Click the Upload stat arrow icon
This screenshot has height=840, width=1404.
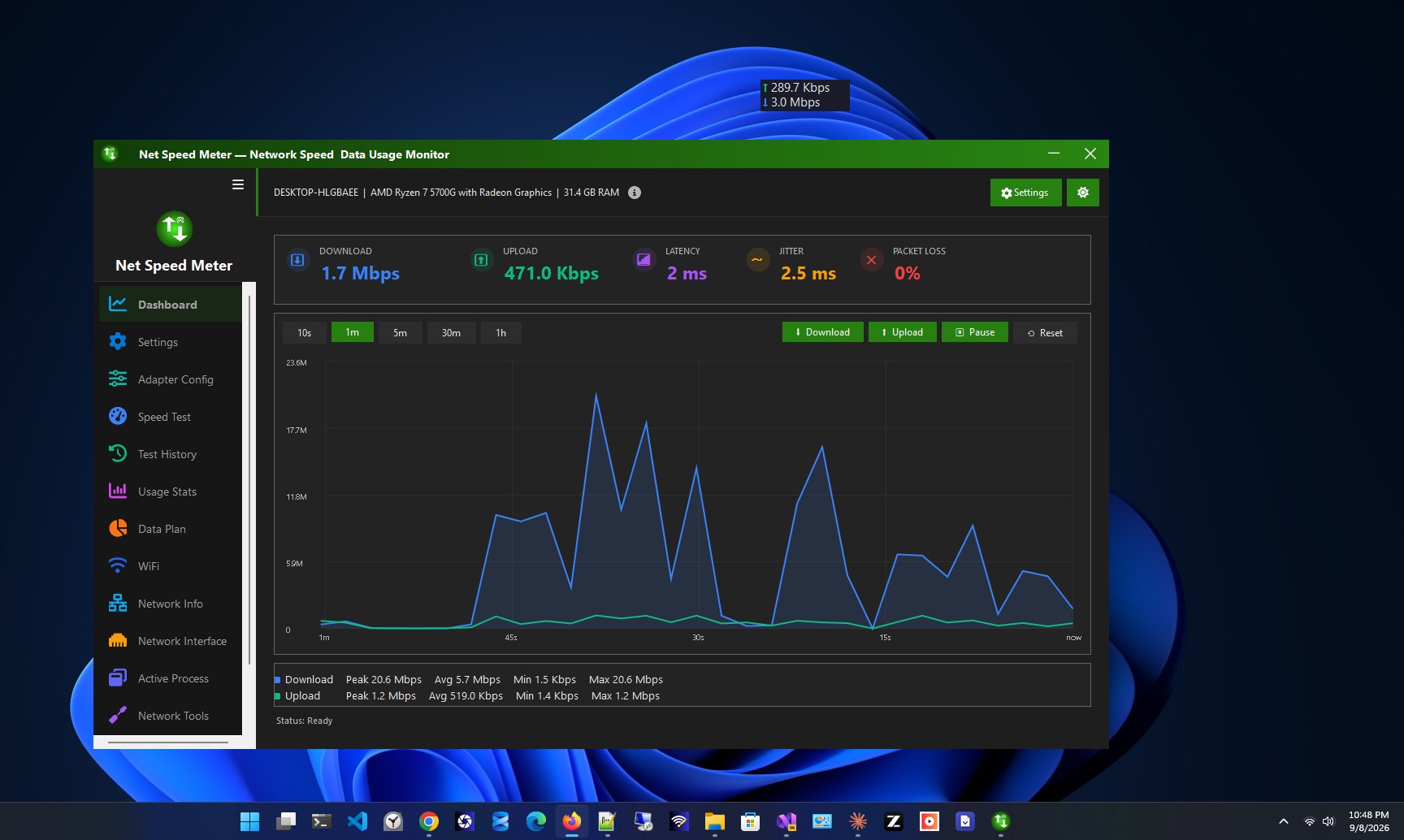coord(481,260)
